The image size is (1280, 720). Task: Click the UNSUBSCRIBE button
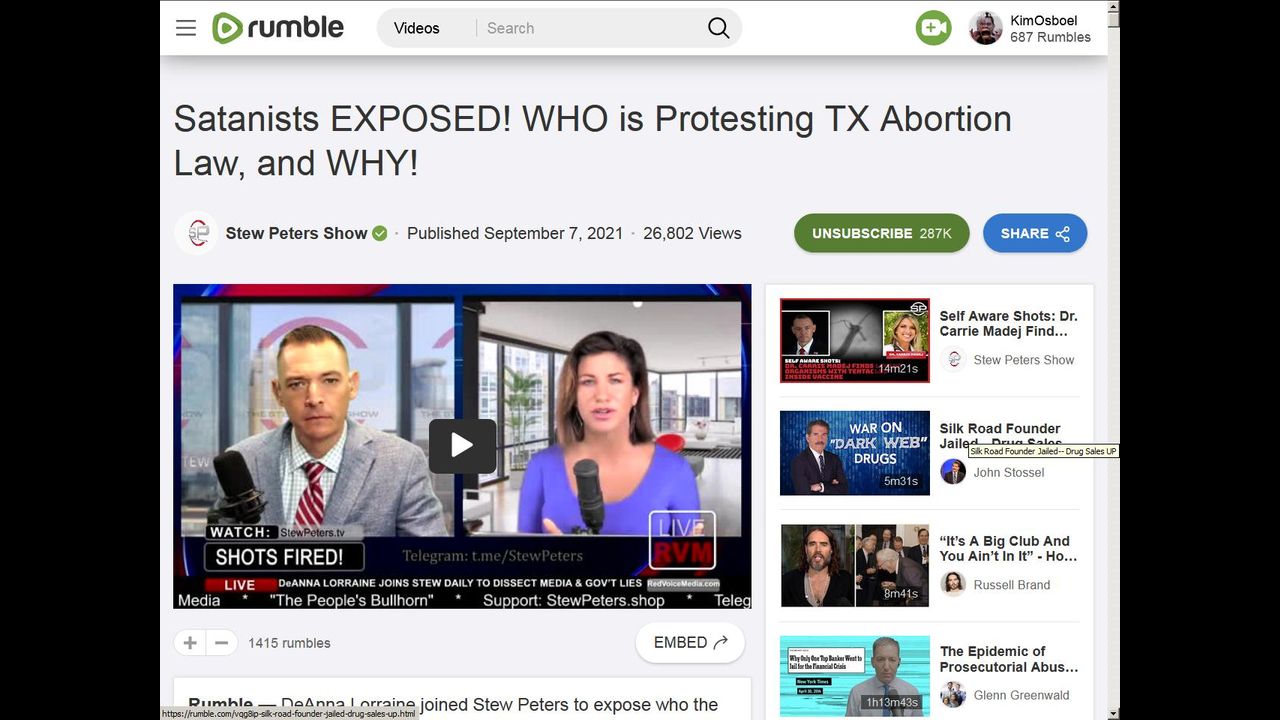(881, 233)
